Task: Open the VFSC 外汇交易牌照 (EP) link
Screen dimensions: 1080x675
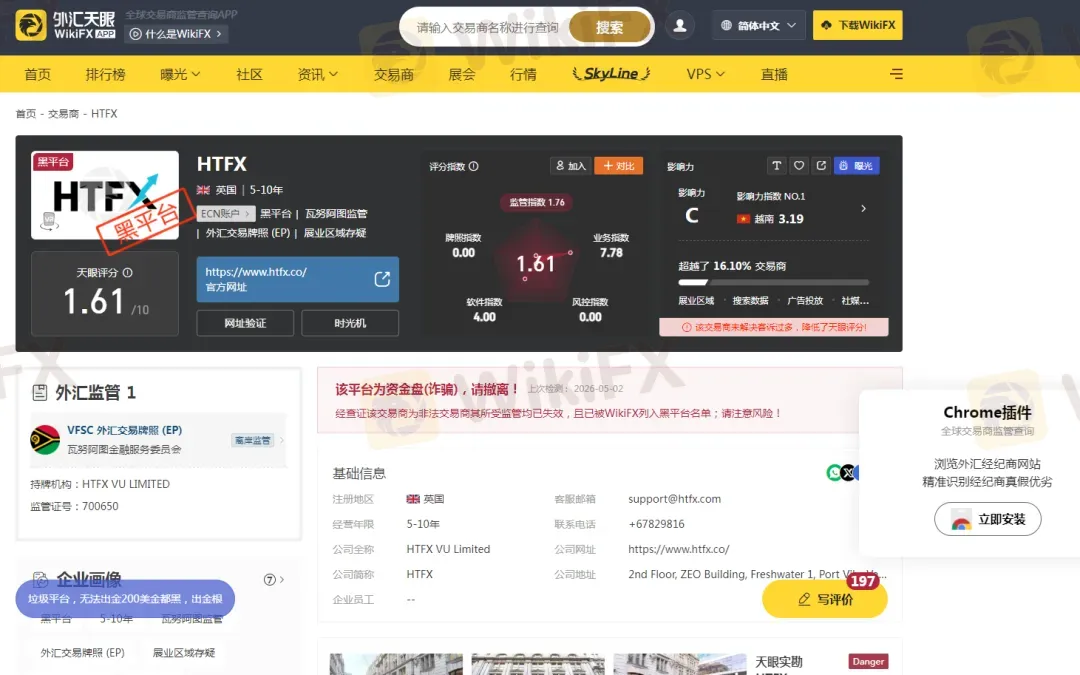Action: click(125, 430)
